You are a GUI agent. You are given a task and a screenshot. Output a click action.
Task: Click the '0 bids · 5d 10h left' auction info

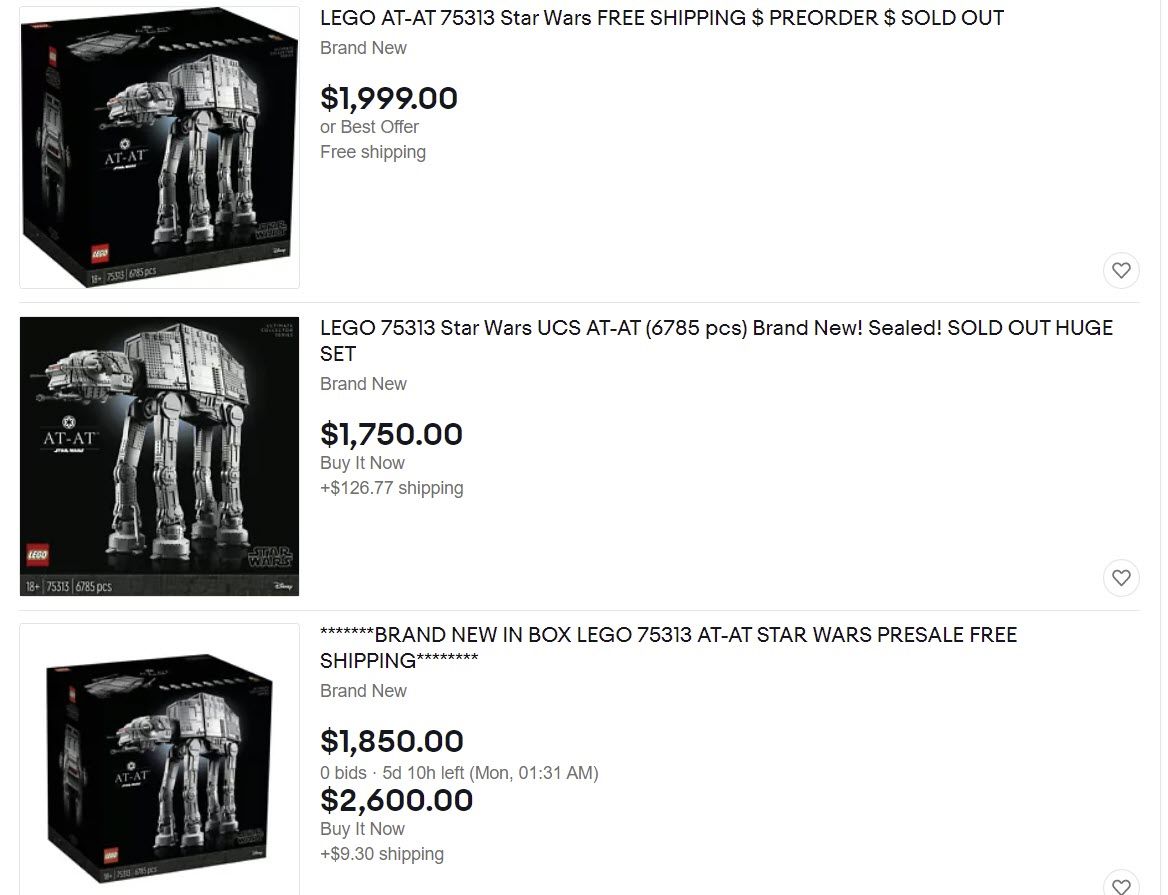[x=459, y=773]
